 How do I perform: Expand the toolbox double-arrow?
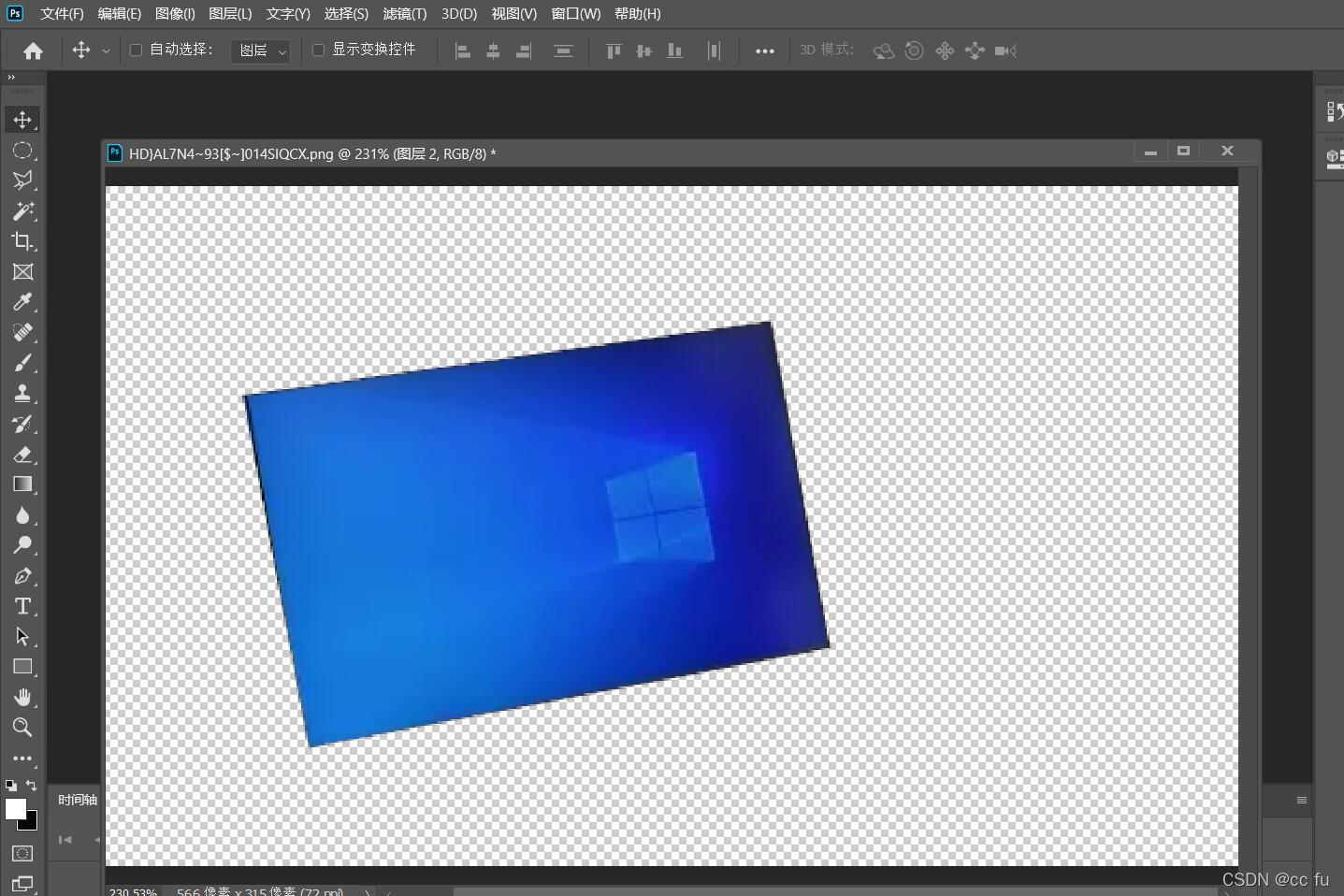tap(11, 78)
